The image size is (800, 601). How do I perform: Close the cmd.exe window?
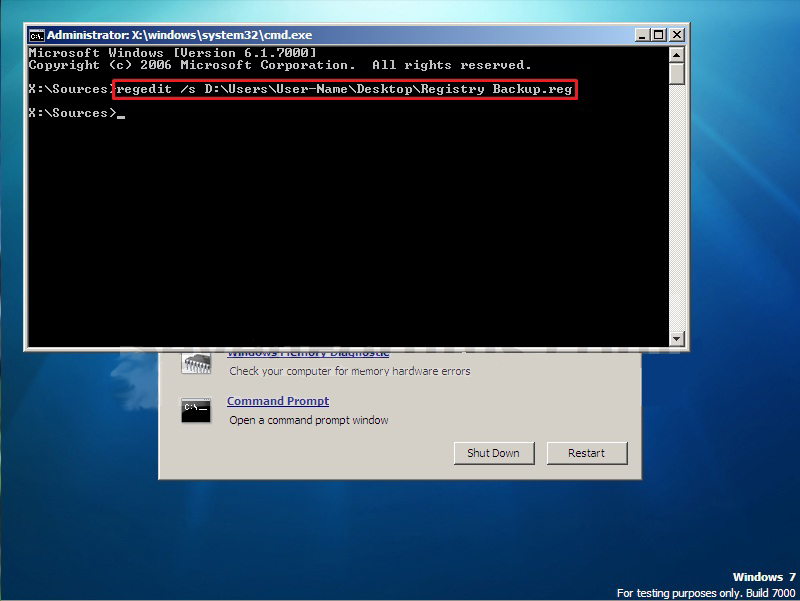pyautogui.click(x=677, y=34)
